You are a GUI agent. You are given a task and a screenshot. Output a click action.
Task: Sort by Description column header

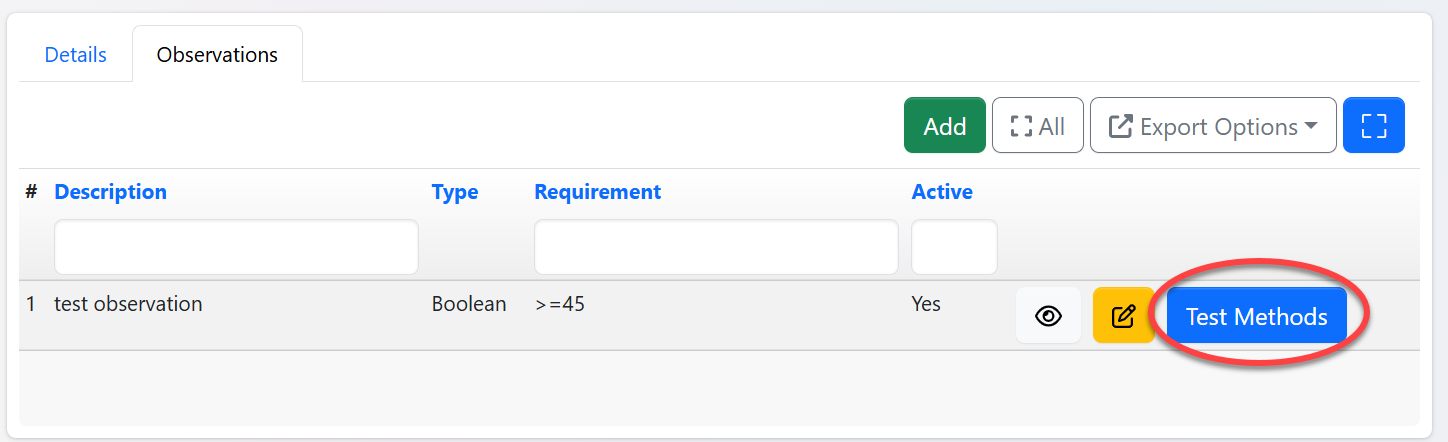point(110,192)
